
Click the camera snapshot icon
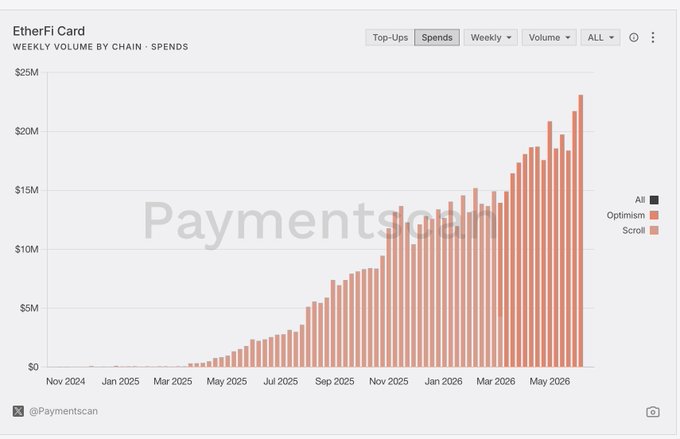coord(653,412)
